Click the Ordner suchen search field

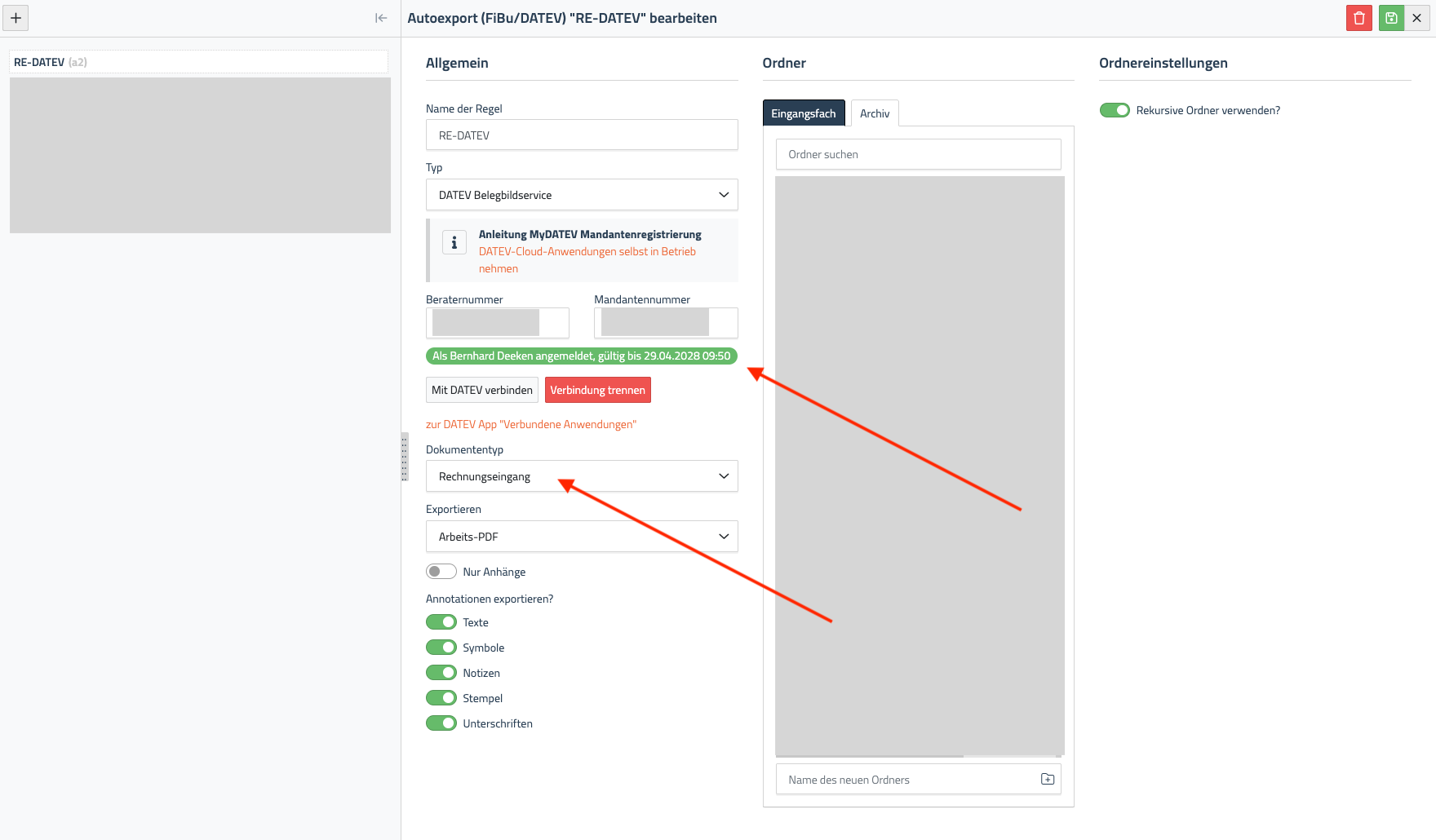tap(919, 154)
